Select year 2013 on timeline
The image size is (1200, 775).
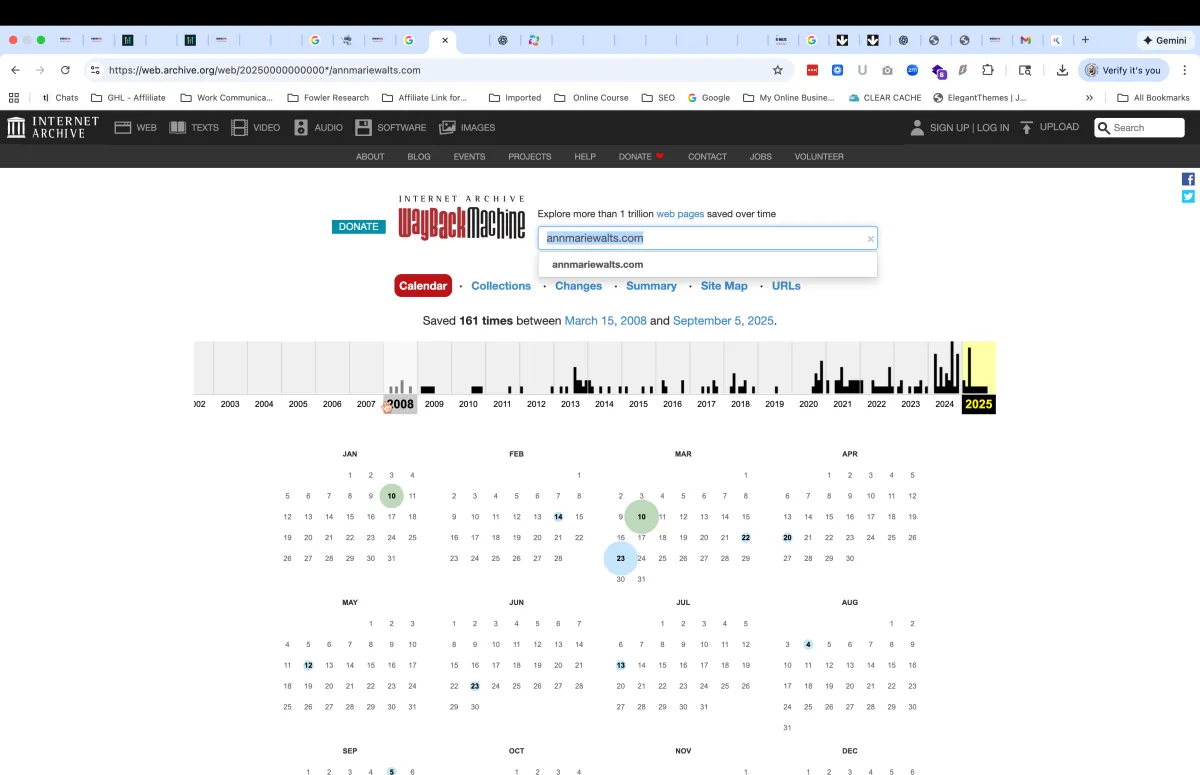click(570, 404)
